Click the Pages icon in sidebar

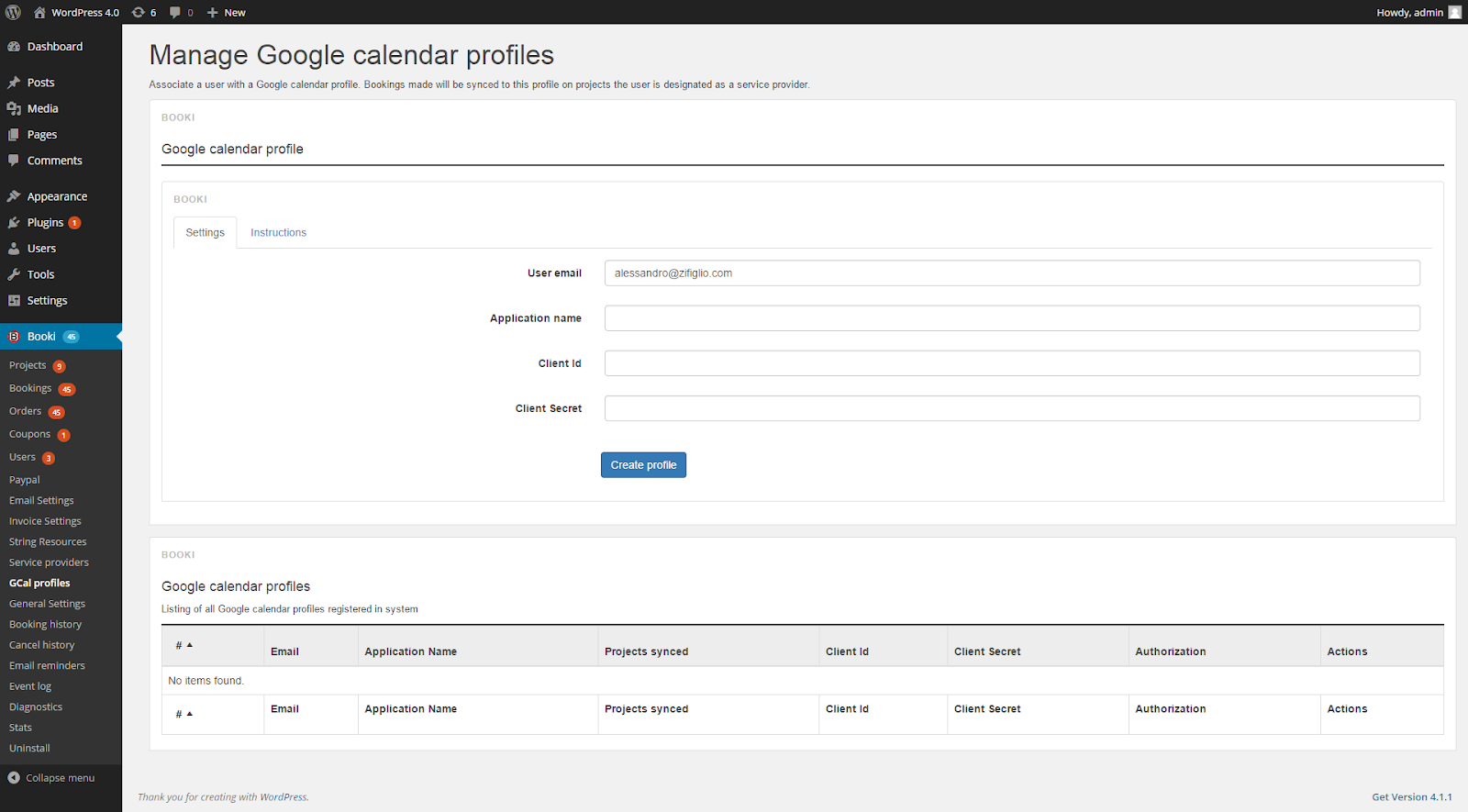(14, 134)
